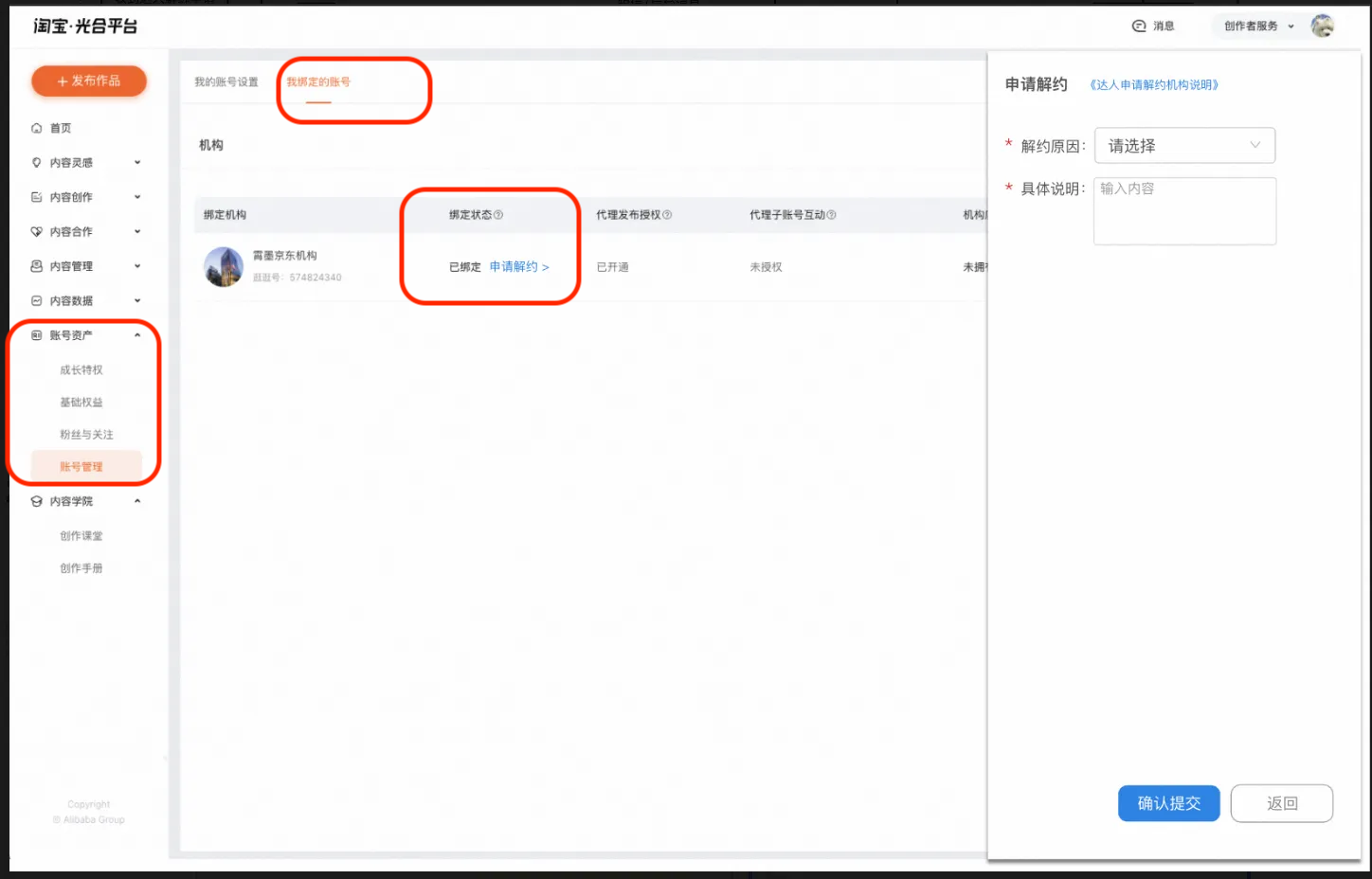This screenshot has width=1372, height=879.
Task: Collapse the 账号资产 sidebar section
Action: [137, 335]
